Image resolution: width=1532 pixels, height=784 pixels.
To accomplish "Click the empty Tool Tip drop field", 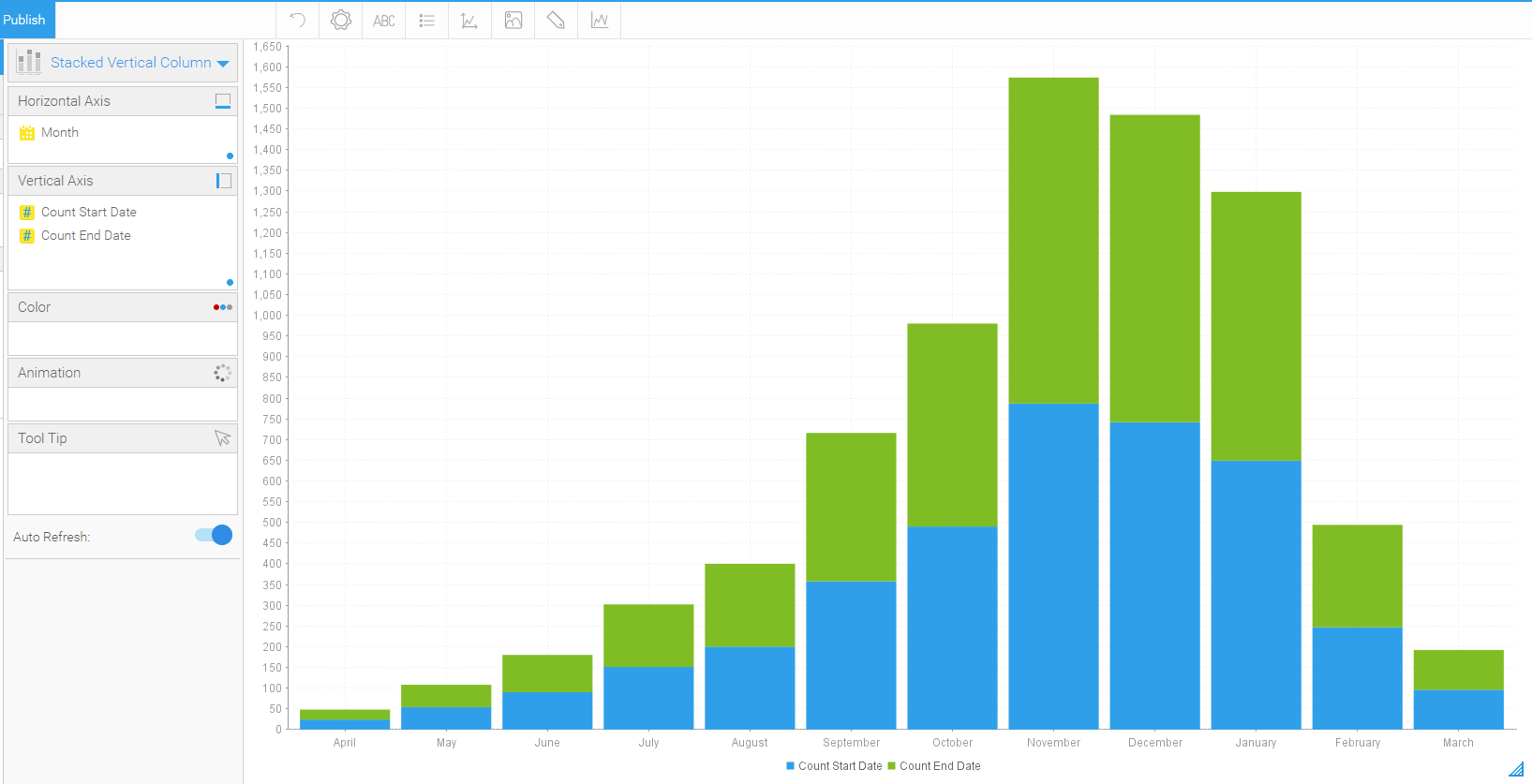I will coord(123,483).
